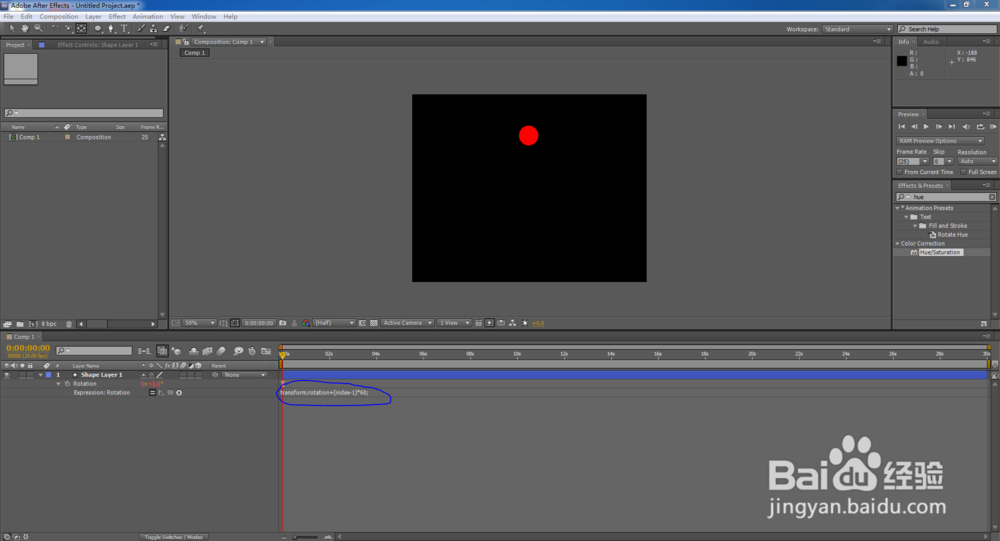
Task: Open the 50% magnification dropdown
Action: (199, 323)
